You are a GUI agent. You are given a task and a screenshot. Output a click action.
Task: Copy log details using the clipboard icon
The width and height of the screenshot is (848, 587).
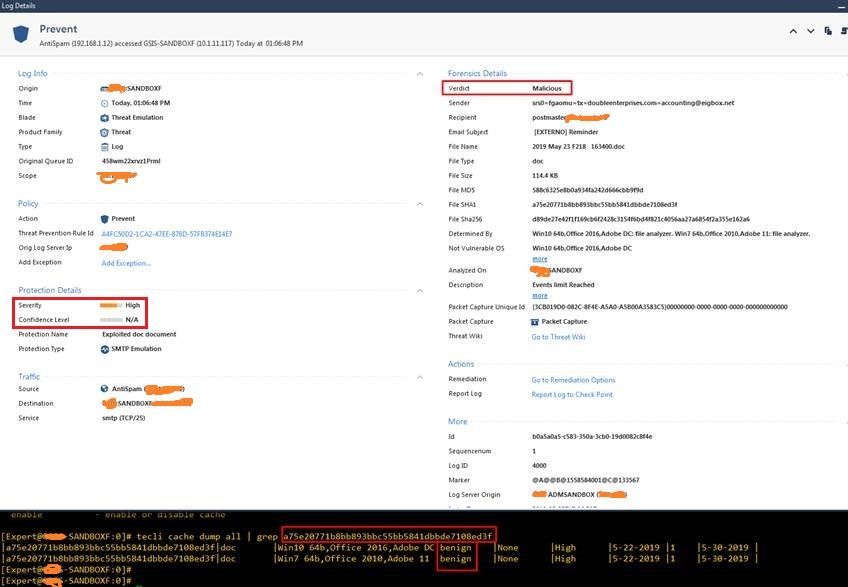click(x=827, y=31)
